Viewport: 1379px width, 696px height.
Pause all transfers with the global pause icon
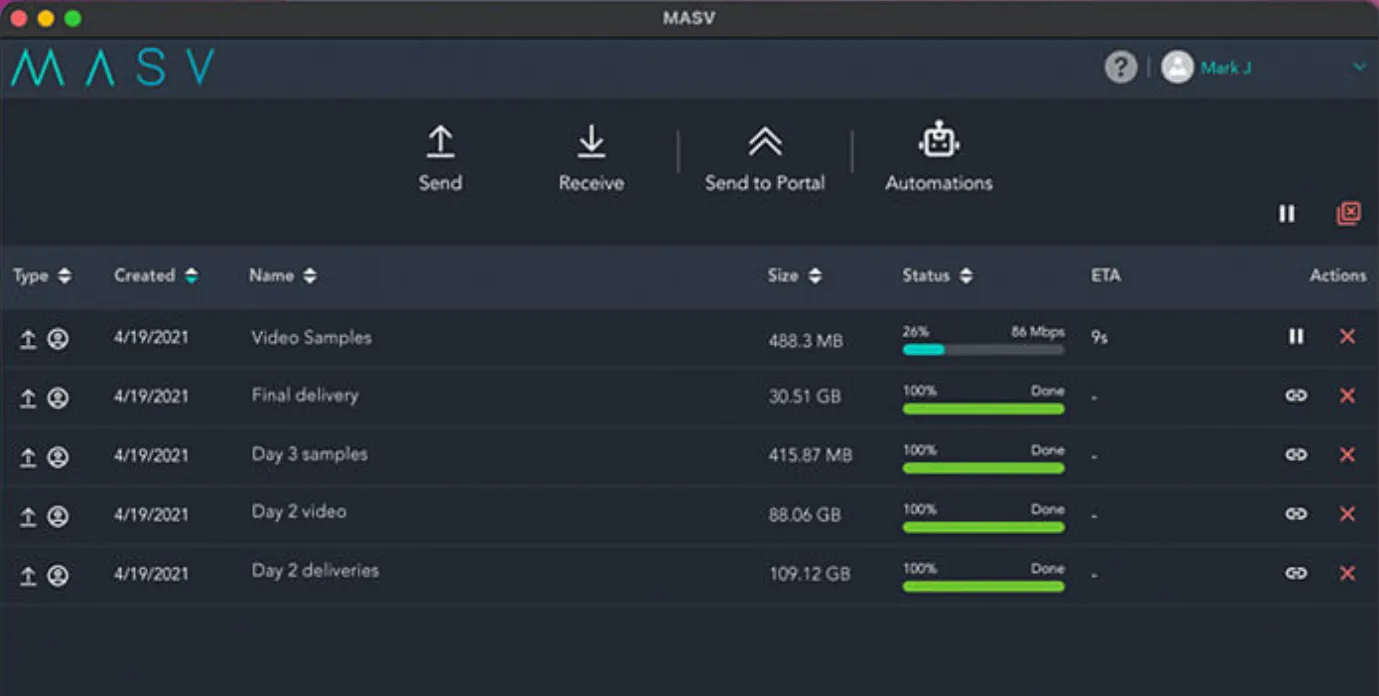click(1287, 213)
